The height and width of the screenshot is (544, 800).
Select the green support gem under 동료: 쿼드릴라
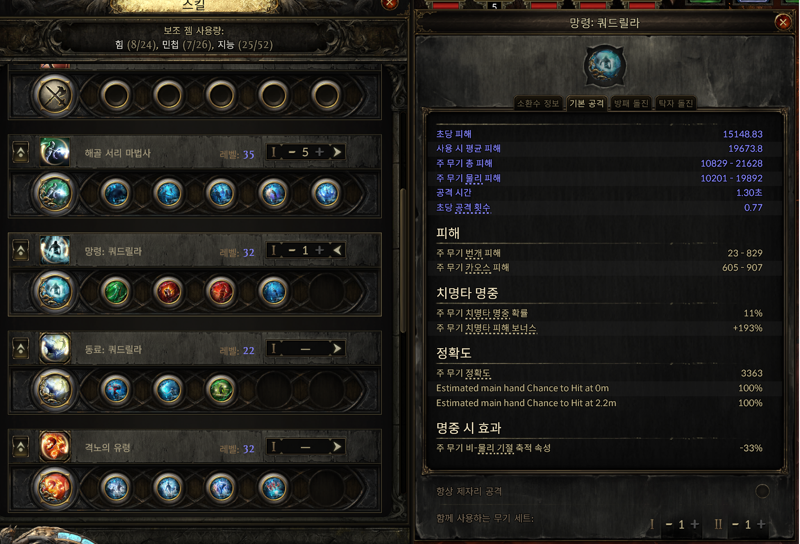tap(221, 390)
